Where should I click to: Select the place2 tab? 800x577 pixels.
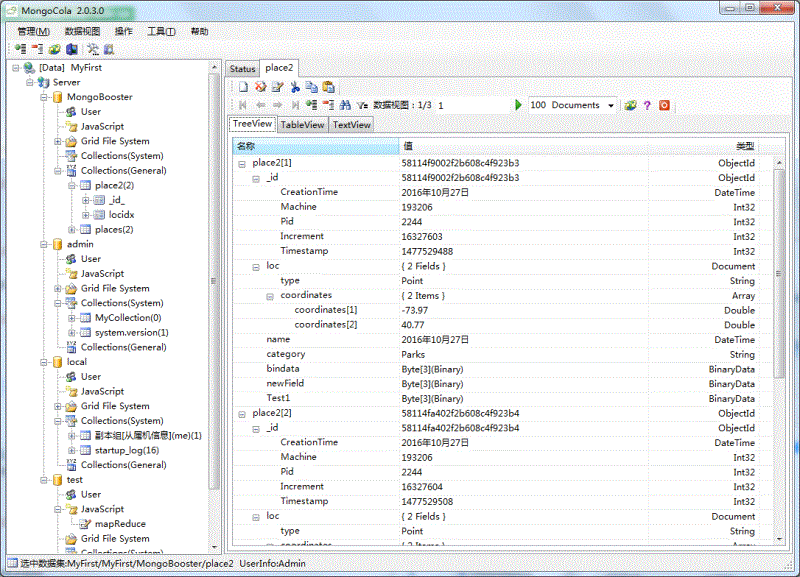click(279, 67)
